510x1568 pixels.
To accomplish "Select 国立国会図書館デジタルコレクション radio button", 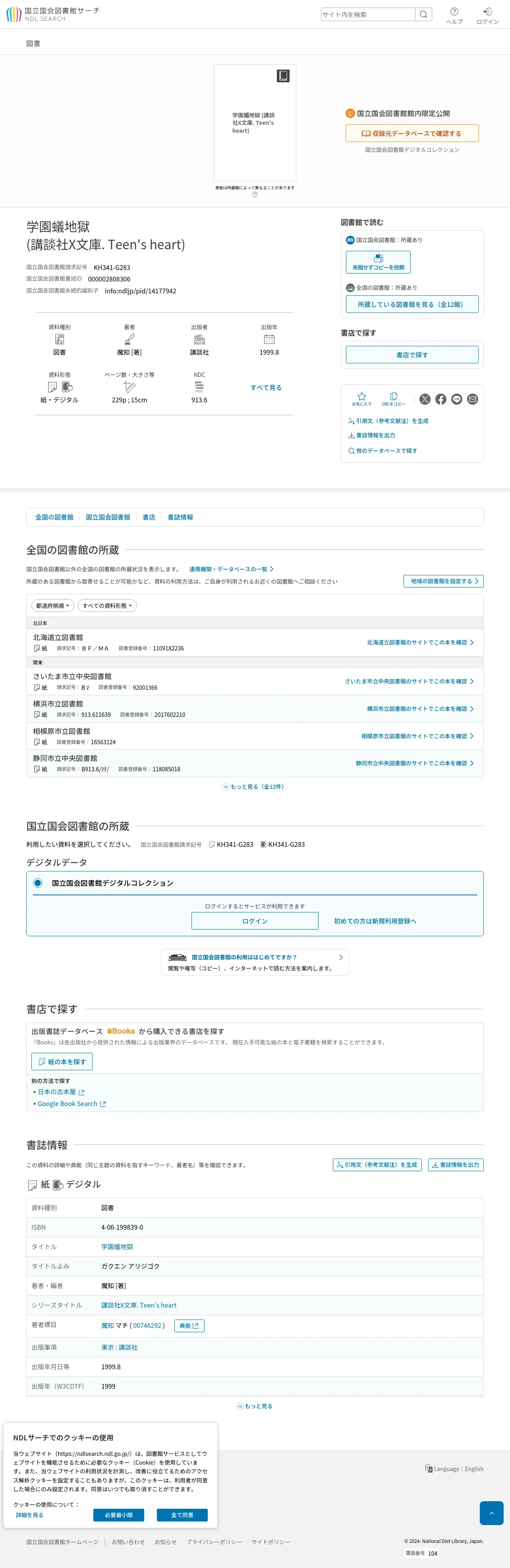I will point(38,883).
